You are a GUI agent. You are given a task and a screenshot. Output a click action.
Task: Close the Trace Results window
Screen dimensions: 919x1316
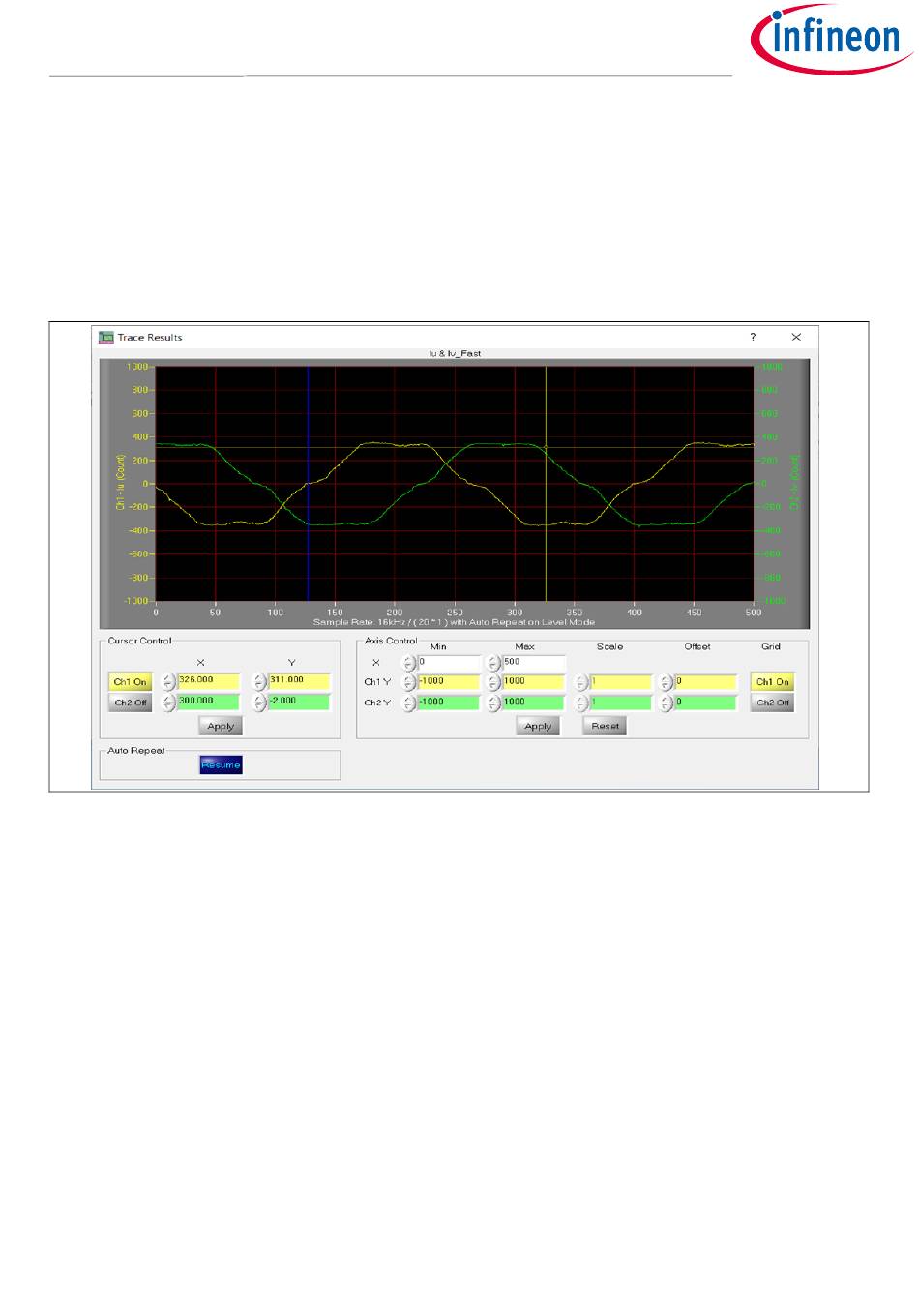coord(796,337)
